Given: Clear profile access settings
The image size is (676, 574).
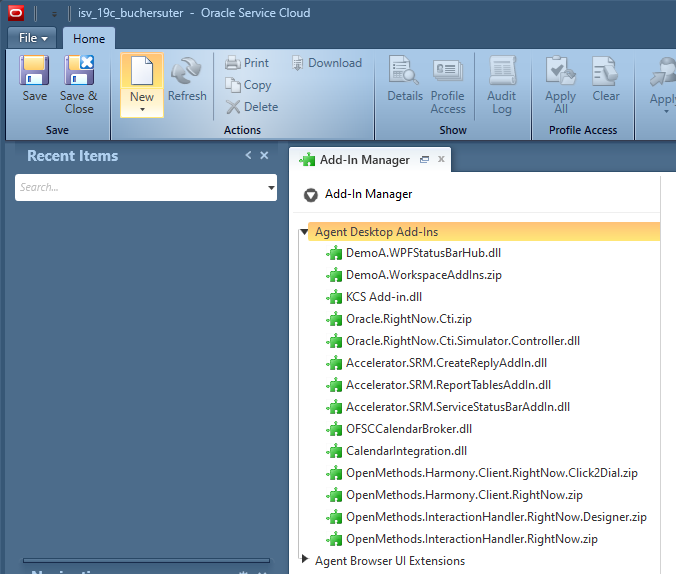Looking at the screenshot, I should pos(605,78).
